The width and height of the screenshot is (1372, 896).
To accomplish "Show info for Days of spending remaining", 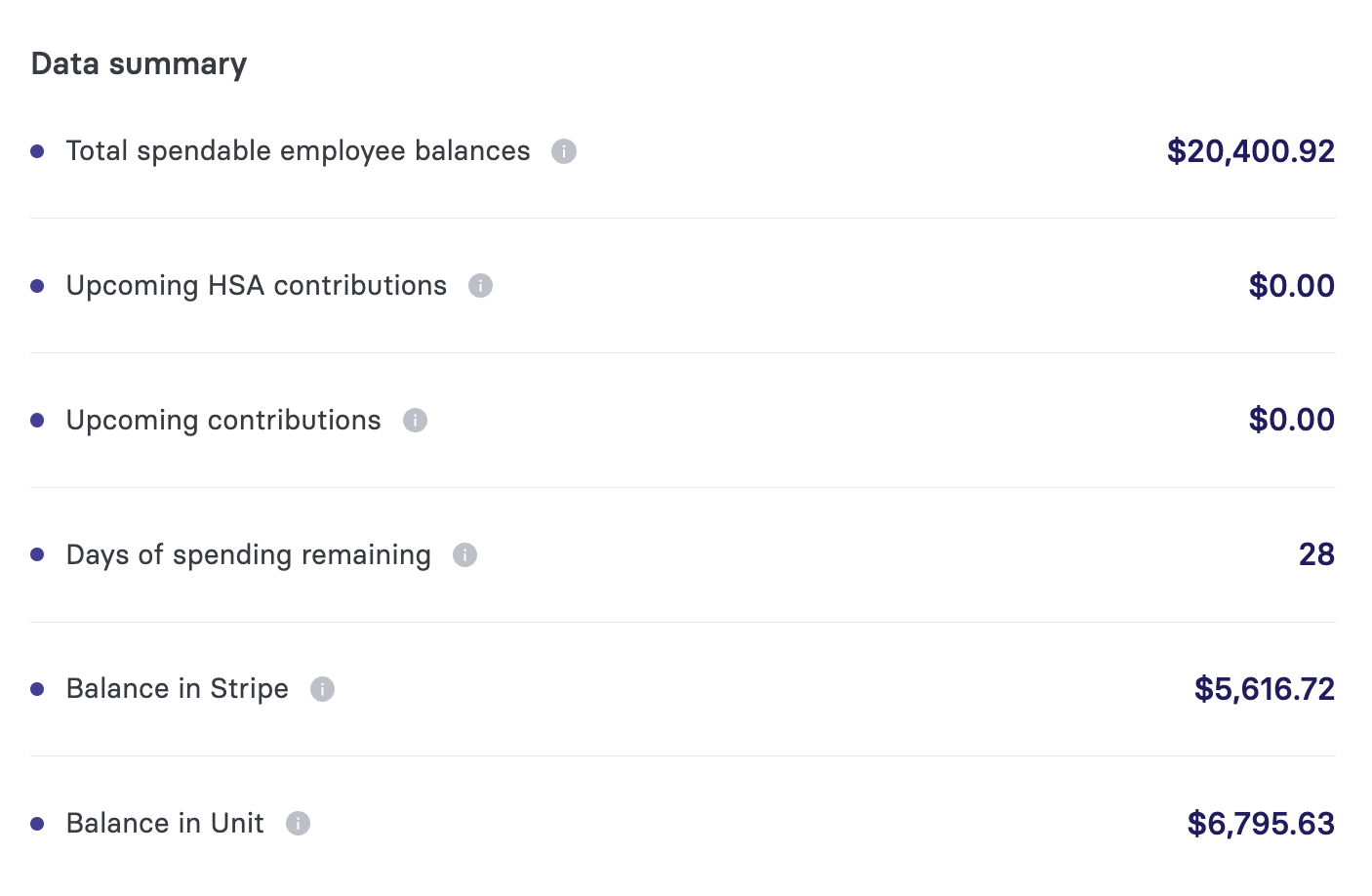I will coord(464,554).
